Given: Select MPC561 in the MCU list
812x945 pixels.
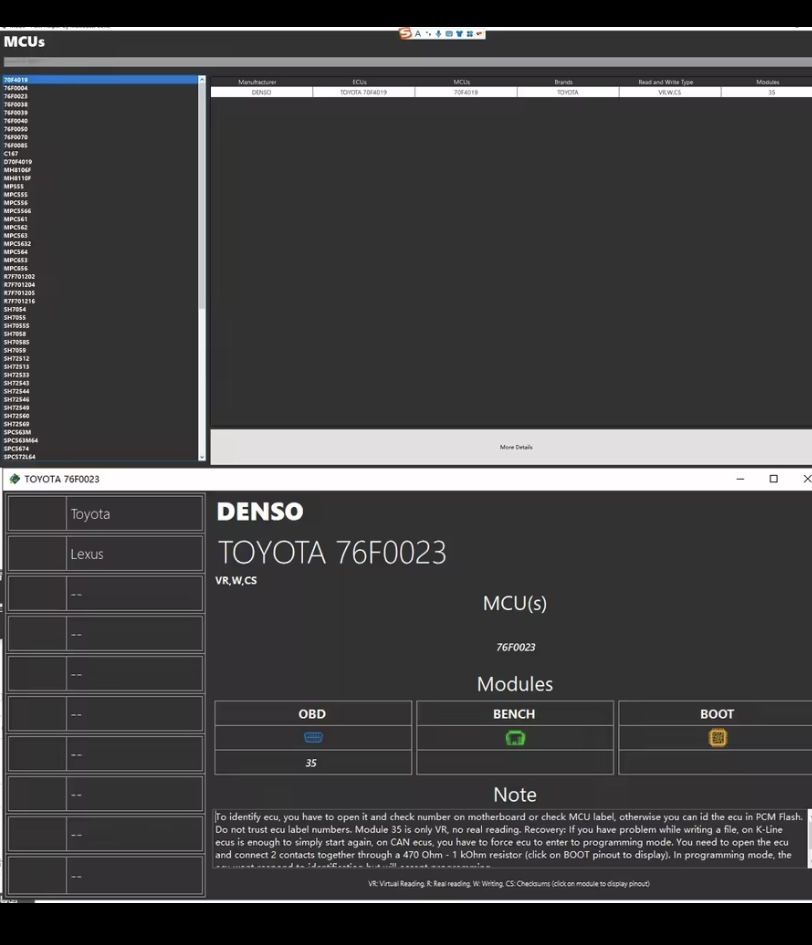Looking at the screenshot, I should pyautogui.click(x=16, y=219).
